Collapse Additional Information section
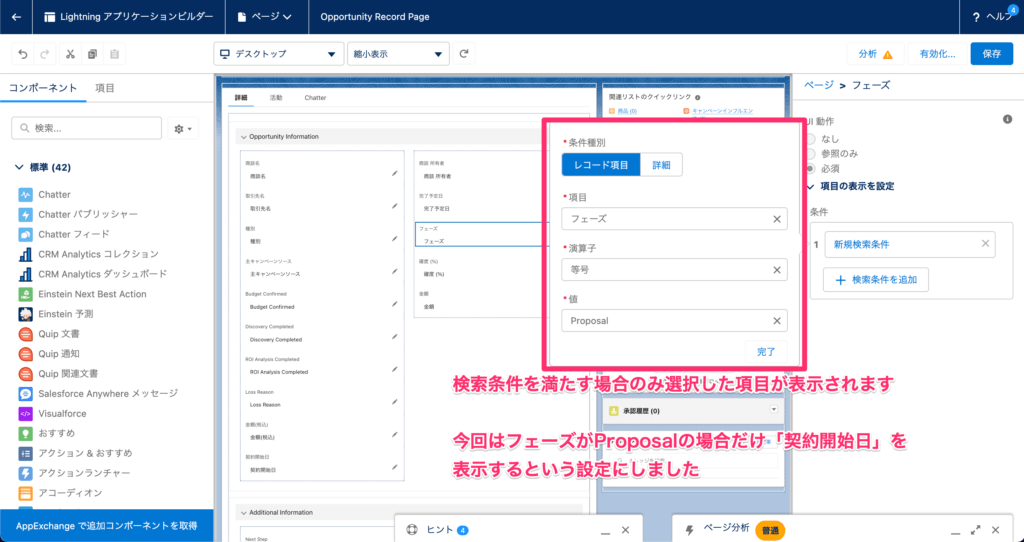 pos(244,513)
